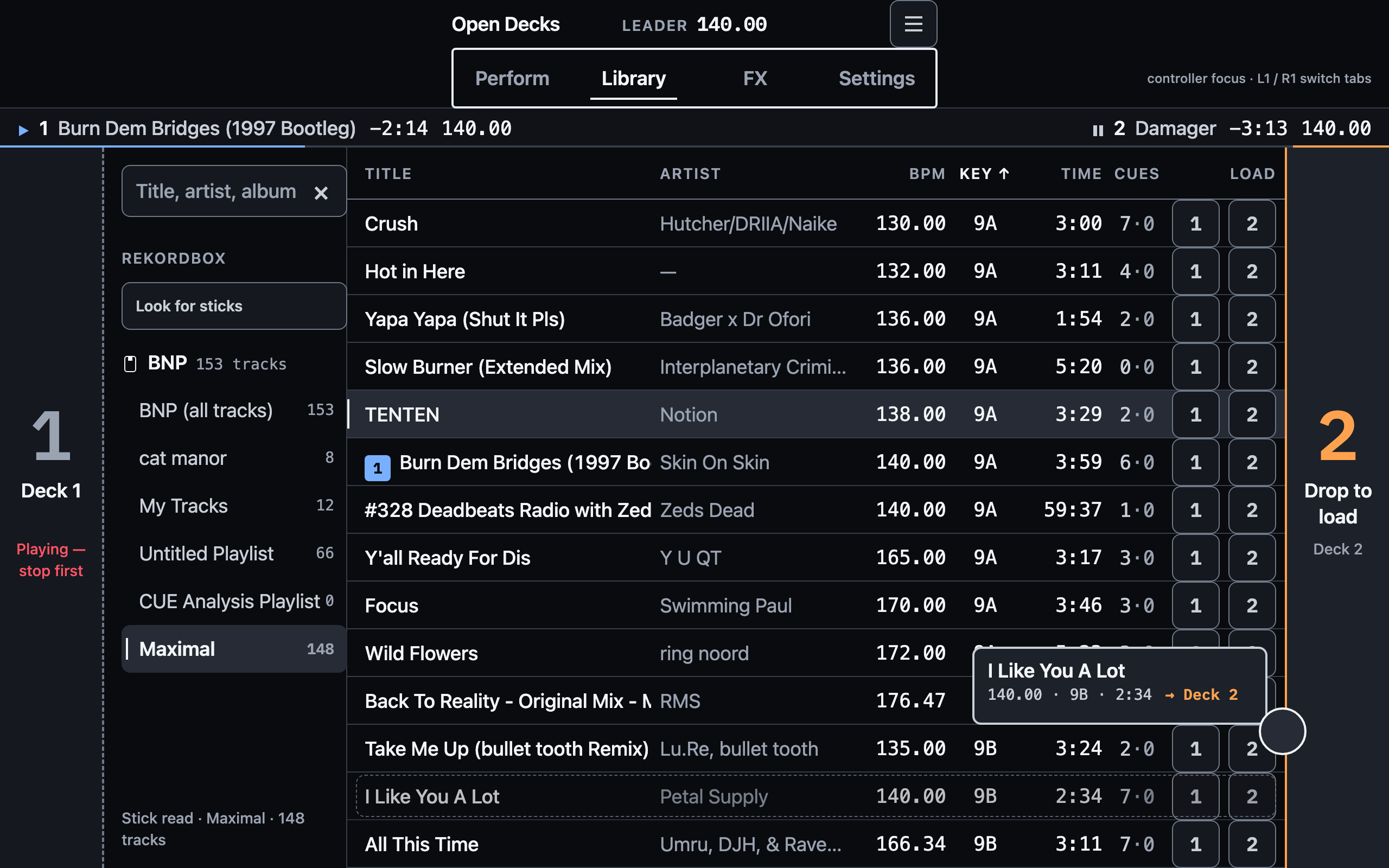Load Take Me Up to deck 1

pos(1196,749)
